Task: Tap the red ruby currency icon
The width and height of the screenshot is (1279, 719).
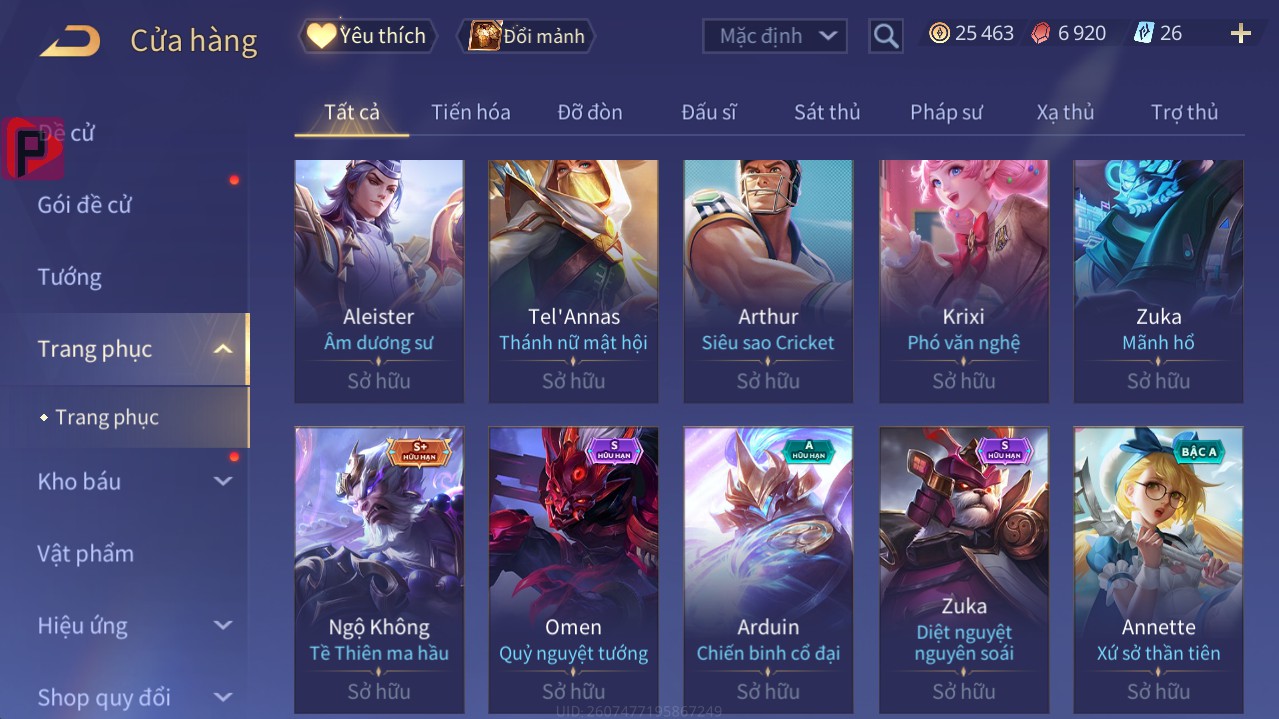Action: [1041, 33]
